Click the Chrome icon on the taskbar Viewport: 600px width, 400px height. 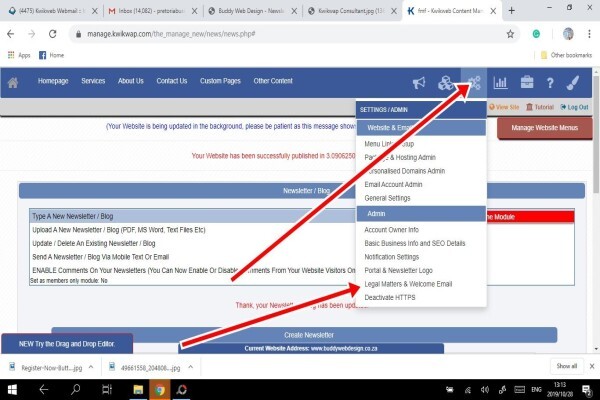coord(160,390)
